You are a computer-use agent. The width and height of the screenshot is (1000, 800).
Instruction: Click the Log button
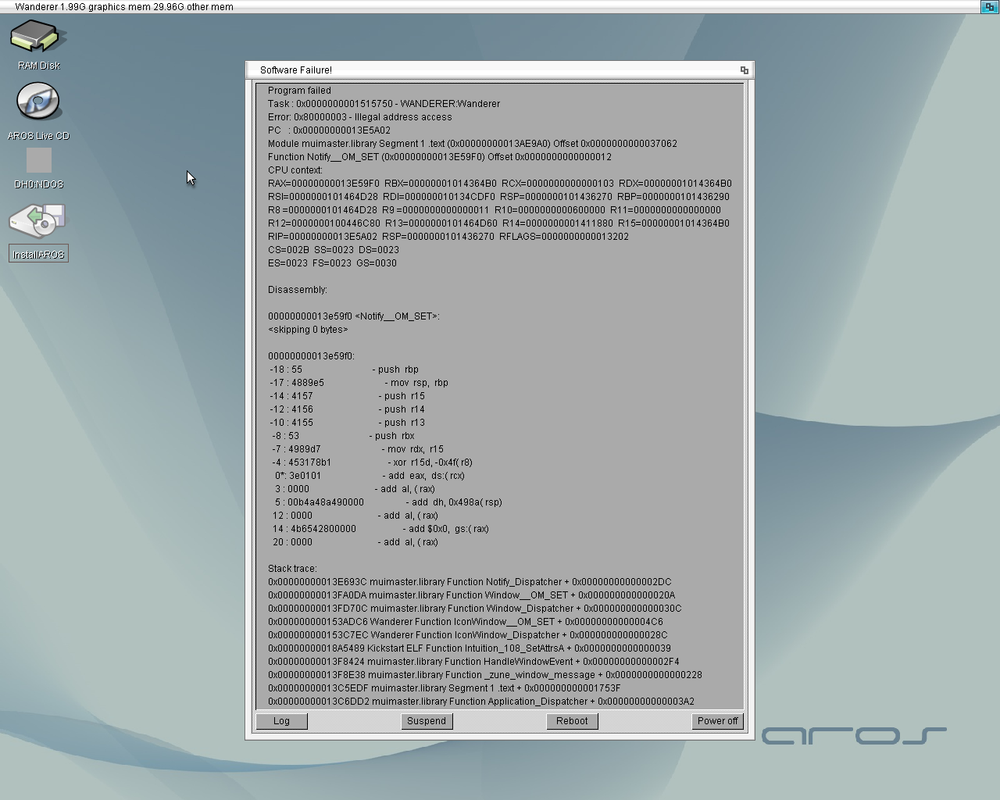[281, 721]
